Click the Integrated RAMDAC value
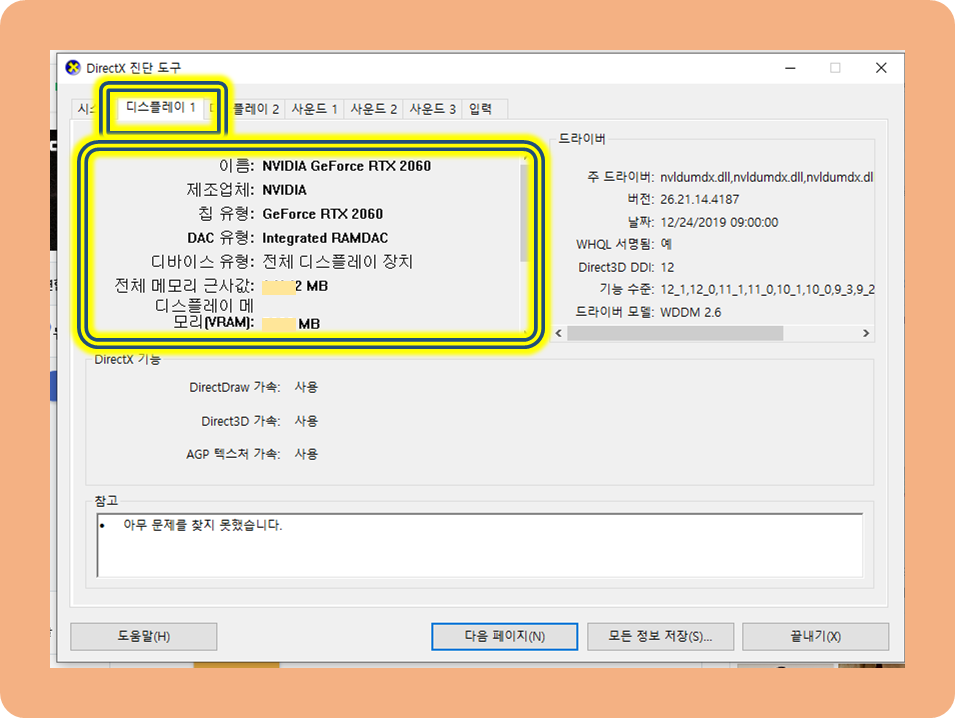Image resolution: width=955 pixels, height=718 pixels. 325,238
